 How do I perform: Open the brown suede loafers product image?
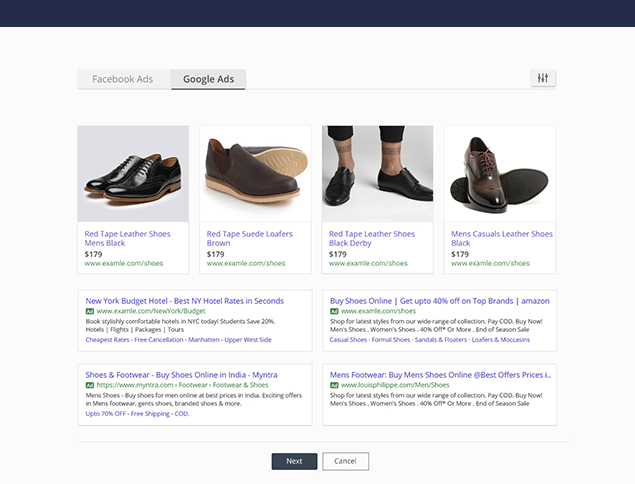256,173
